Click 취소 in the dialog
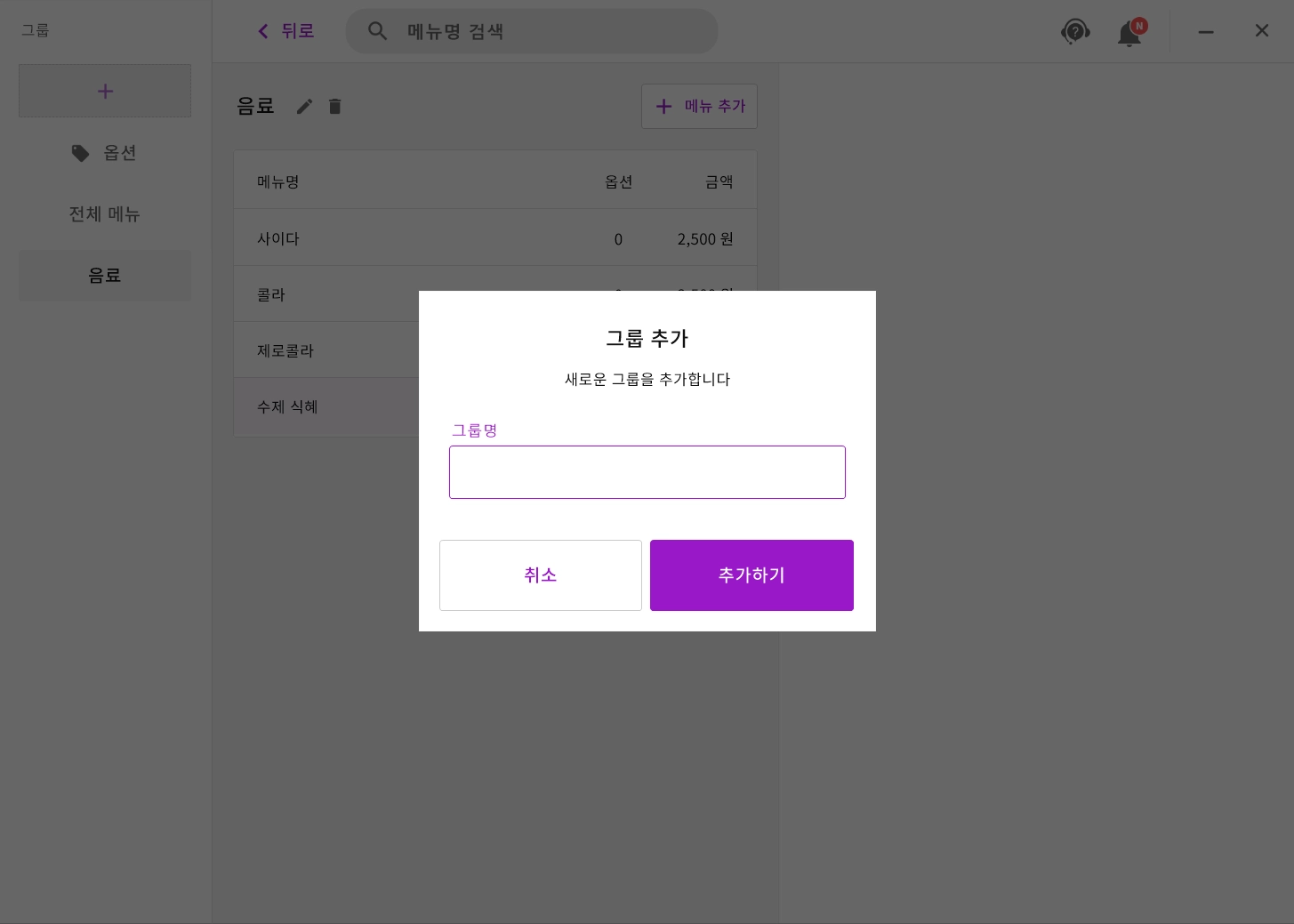This screenshot has height=924, width=1294. click(541, 575)
